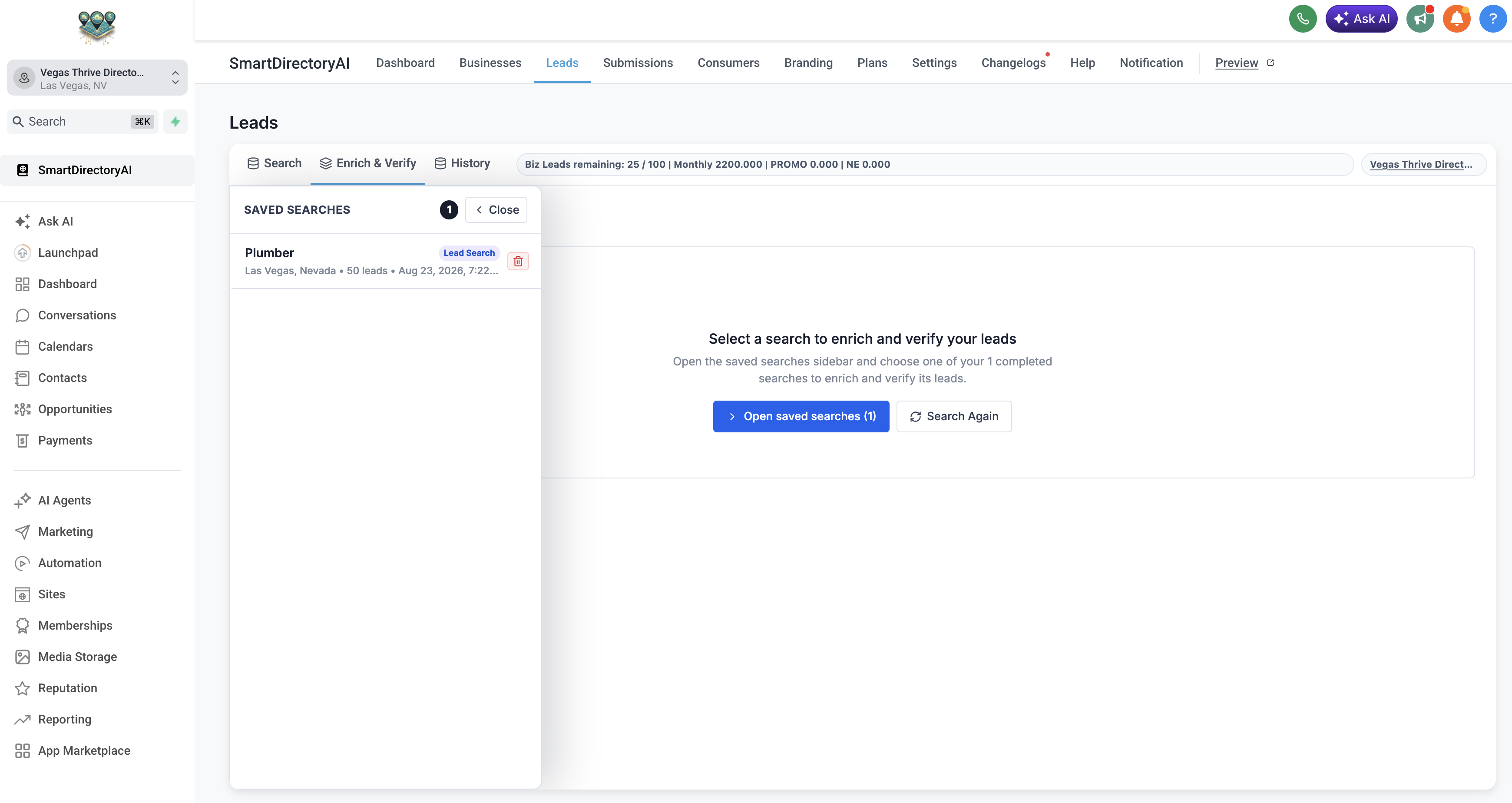This screenshot has width=1512, height=803.
Task: Expand the Vegas Thrive Directory account switcher
Action: [x=97, y=77]
